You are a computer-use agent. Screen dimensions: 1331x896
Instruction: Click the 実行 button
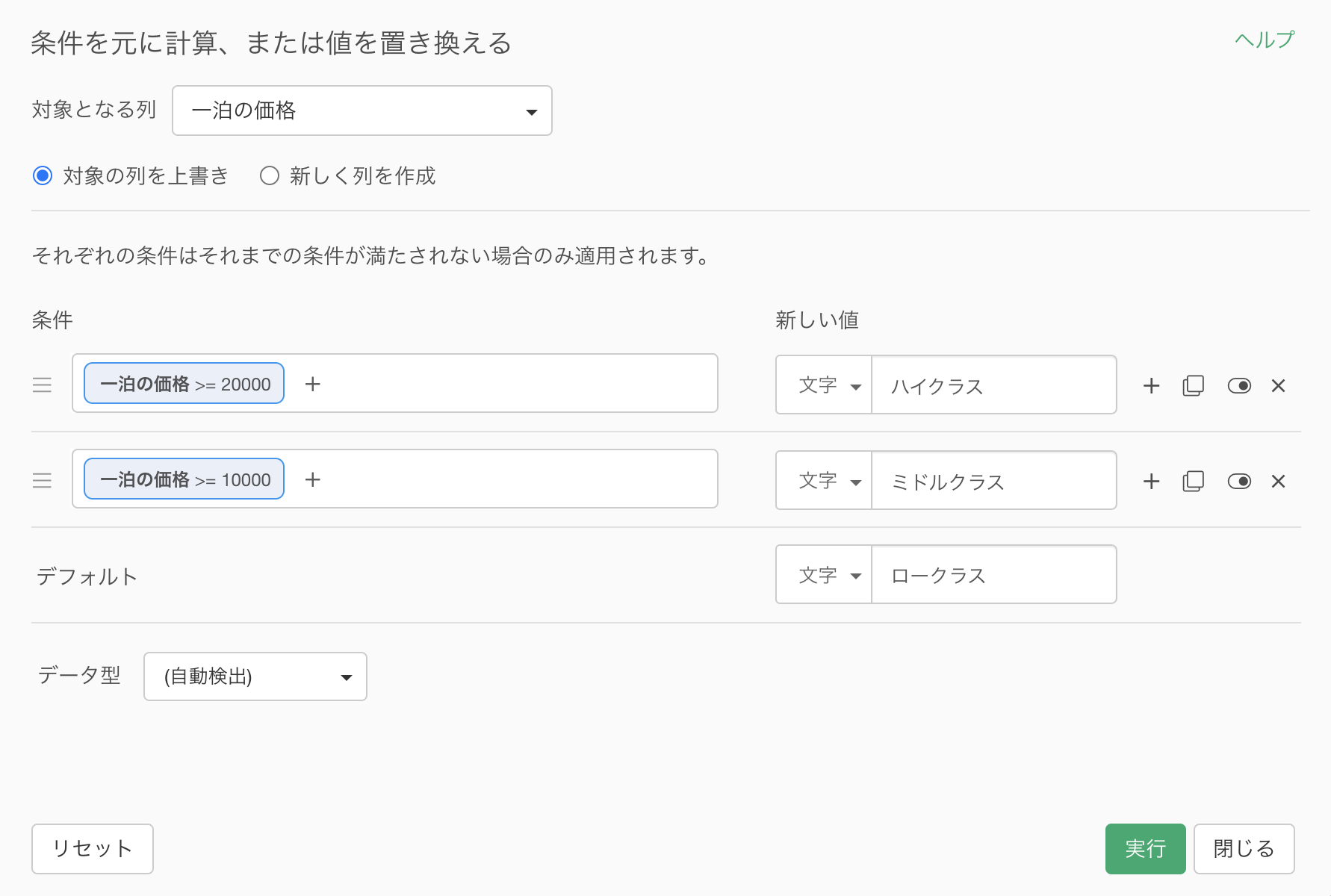tap(1144, 848)
